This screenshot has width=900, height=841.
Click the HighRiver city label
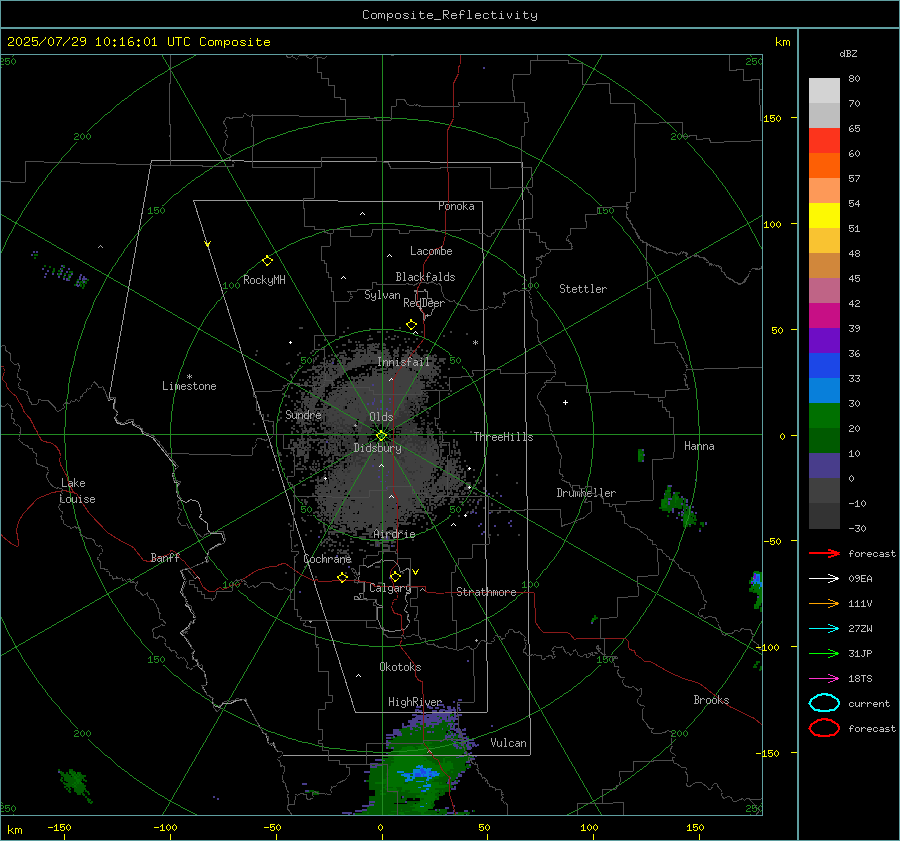pos(415,702)
